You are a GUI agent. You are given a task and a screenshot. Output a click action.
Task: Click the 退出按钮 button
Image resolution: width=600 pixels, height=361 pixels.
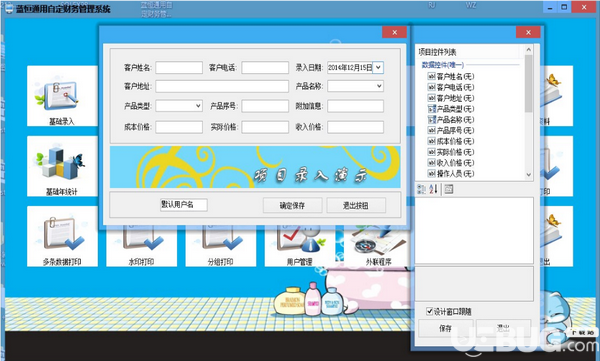pos(356,206)
